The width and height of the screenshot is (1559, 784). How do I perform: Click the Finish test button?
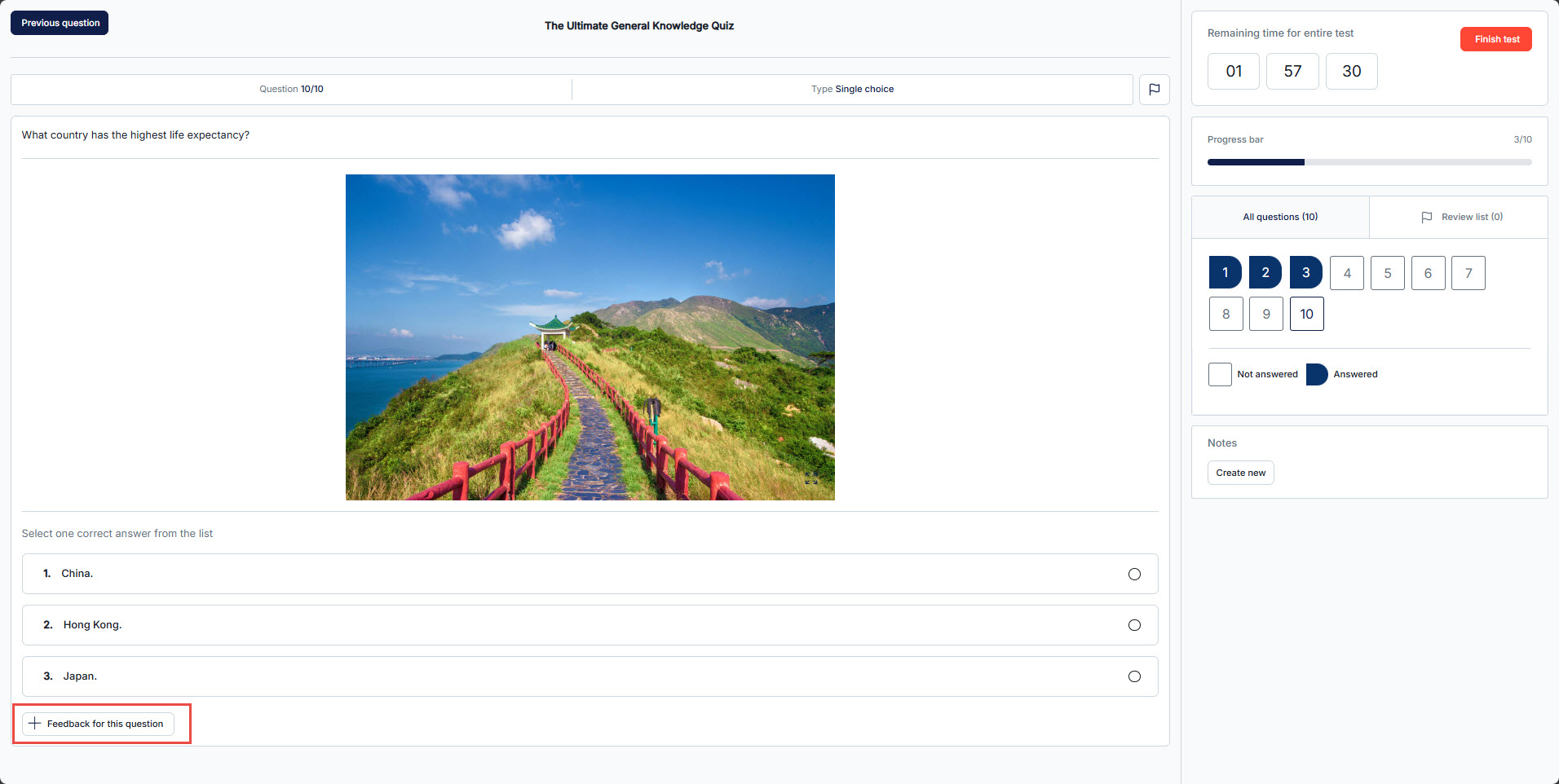(1495, 39)
